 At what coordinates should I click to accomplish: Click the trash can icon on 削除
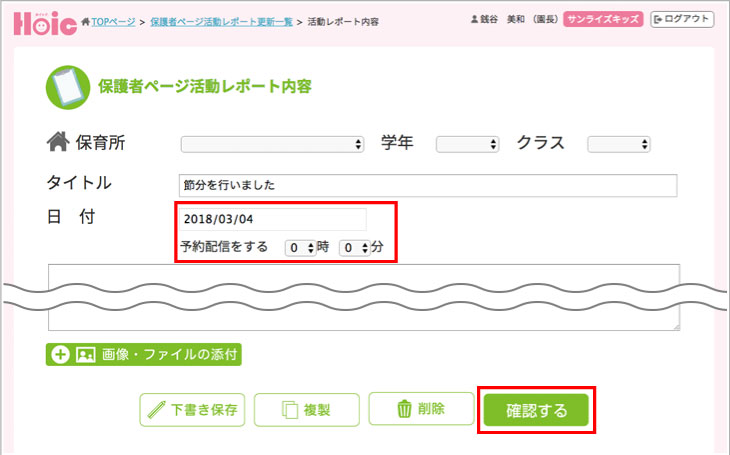(404, 408)
